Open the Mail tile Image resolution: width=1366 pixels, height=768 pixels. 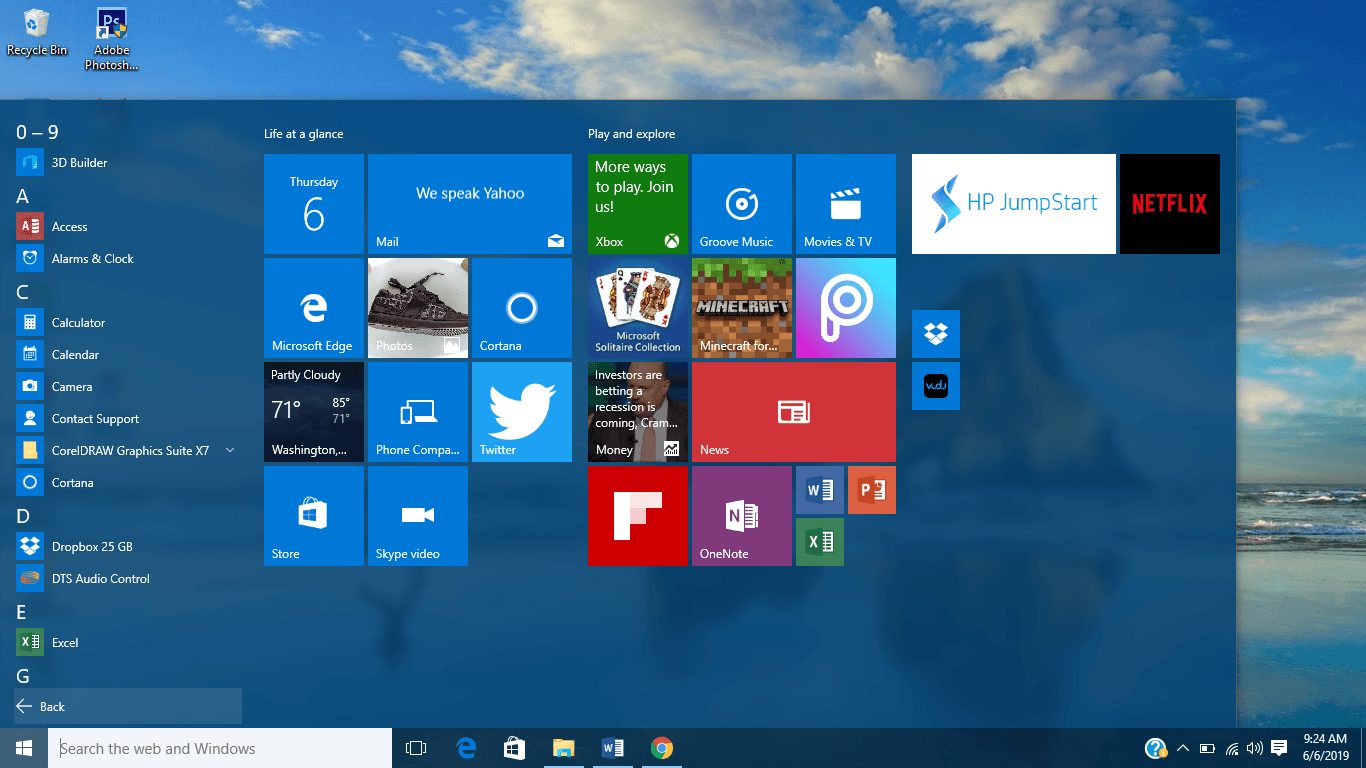470,204
